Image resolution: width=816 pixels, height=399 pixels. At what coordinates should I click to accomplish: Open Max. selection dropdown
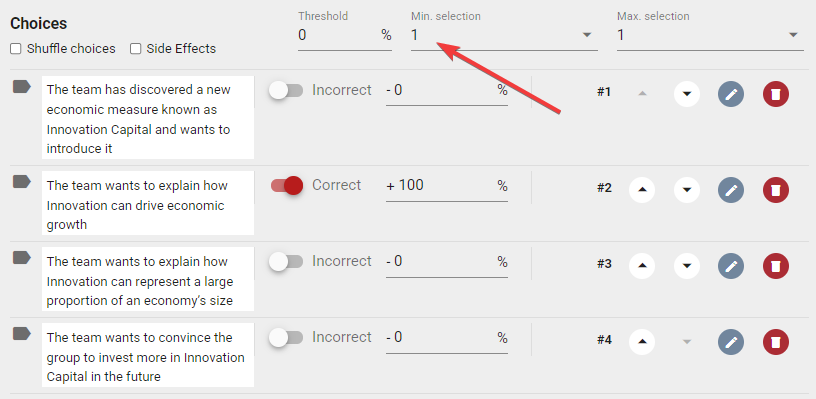point(710,35)
